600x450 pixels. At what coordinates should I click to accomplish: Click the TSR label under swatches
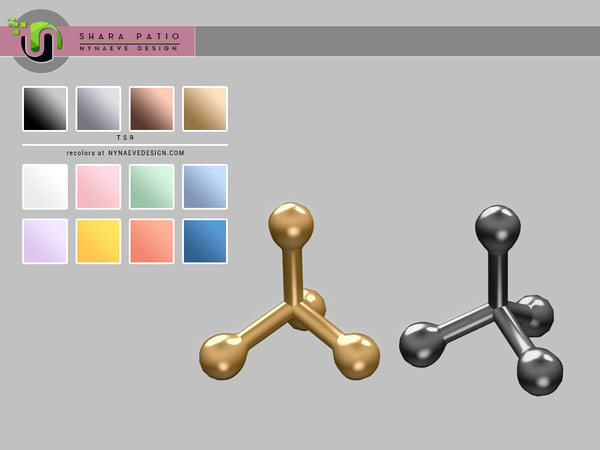pos(125,137)
